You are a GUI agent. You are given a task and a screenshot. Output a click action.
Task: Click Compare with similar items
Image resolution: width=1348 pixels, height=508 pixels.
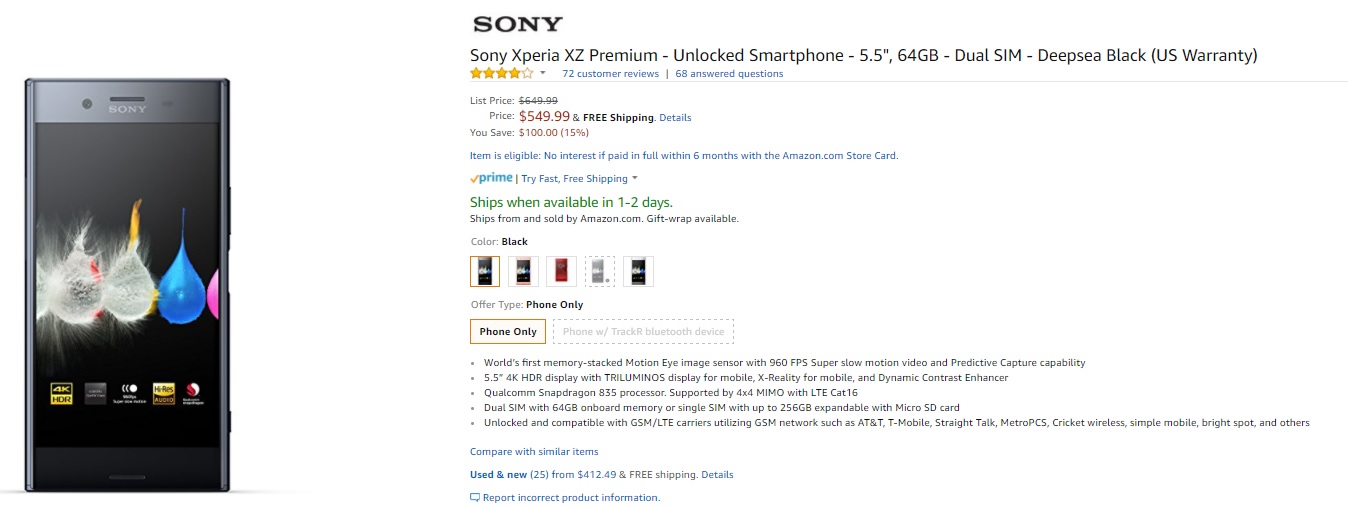534,452
